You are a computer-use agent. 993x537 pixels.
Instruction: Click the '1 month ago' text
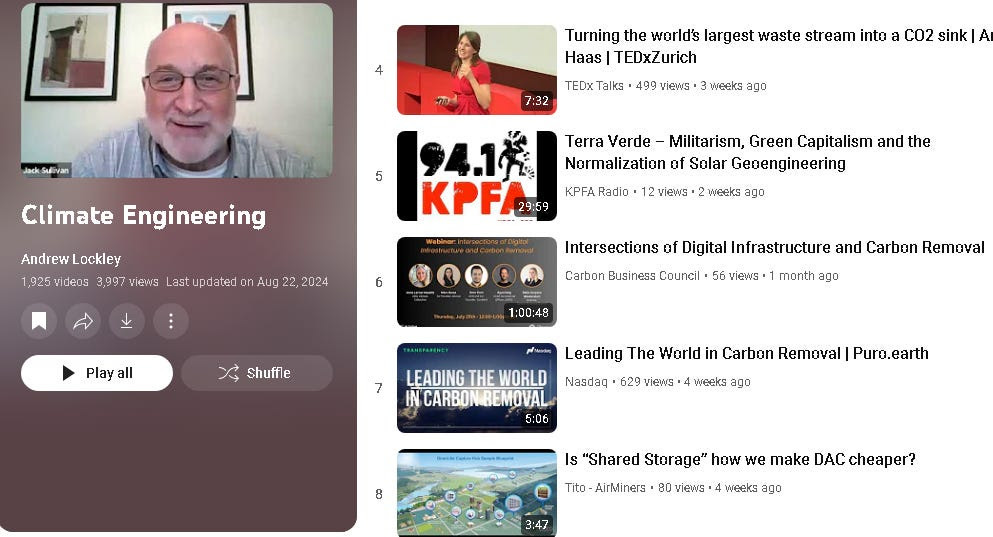[x=804, y=275]
